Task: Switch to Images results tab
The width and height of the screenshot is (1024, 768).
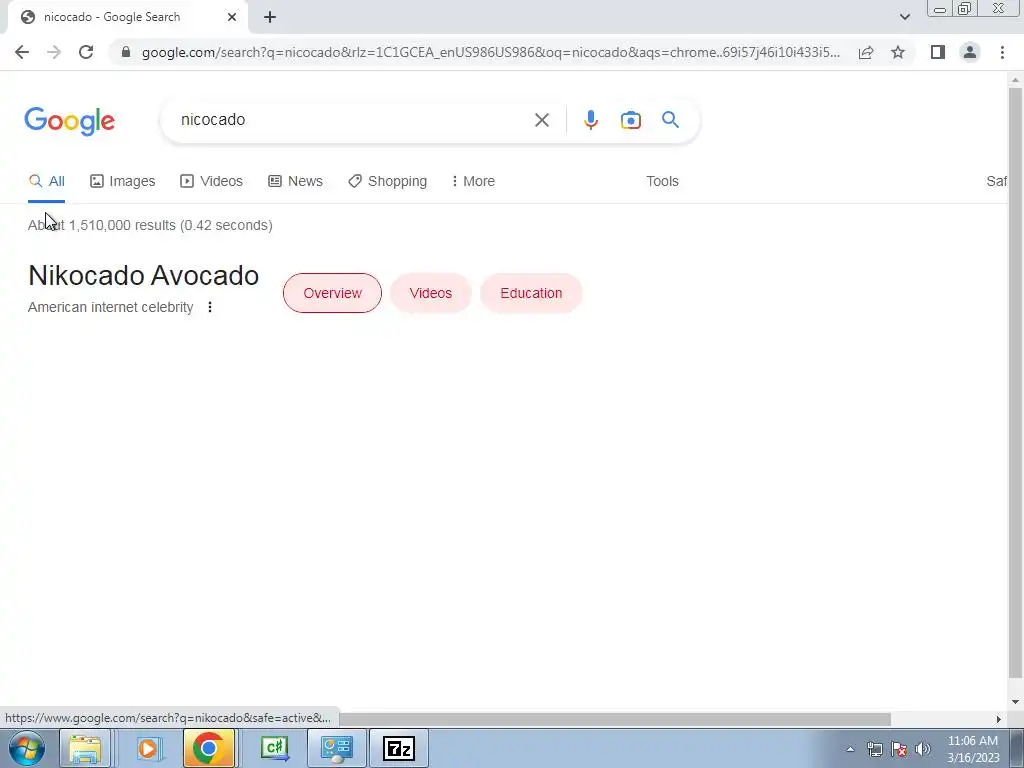Action: 123,181
